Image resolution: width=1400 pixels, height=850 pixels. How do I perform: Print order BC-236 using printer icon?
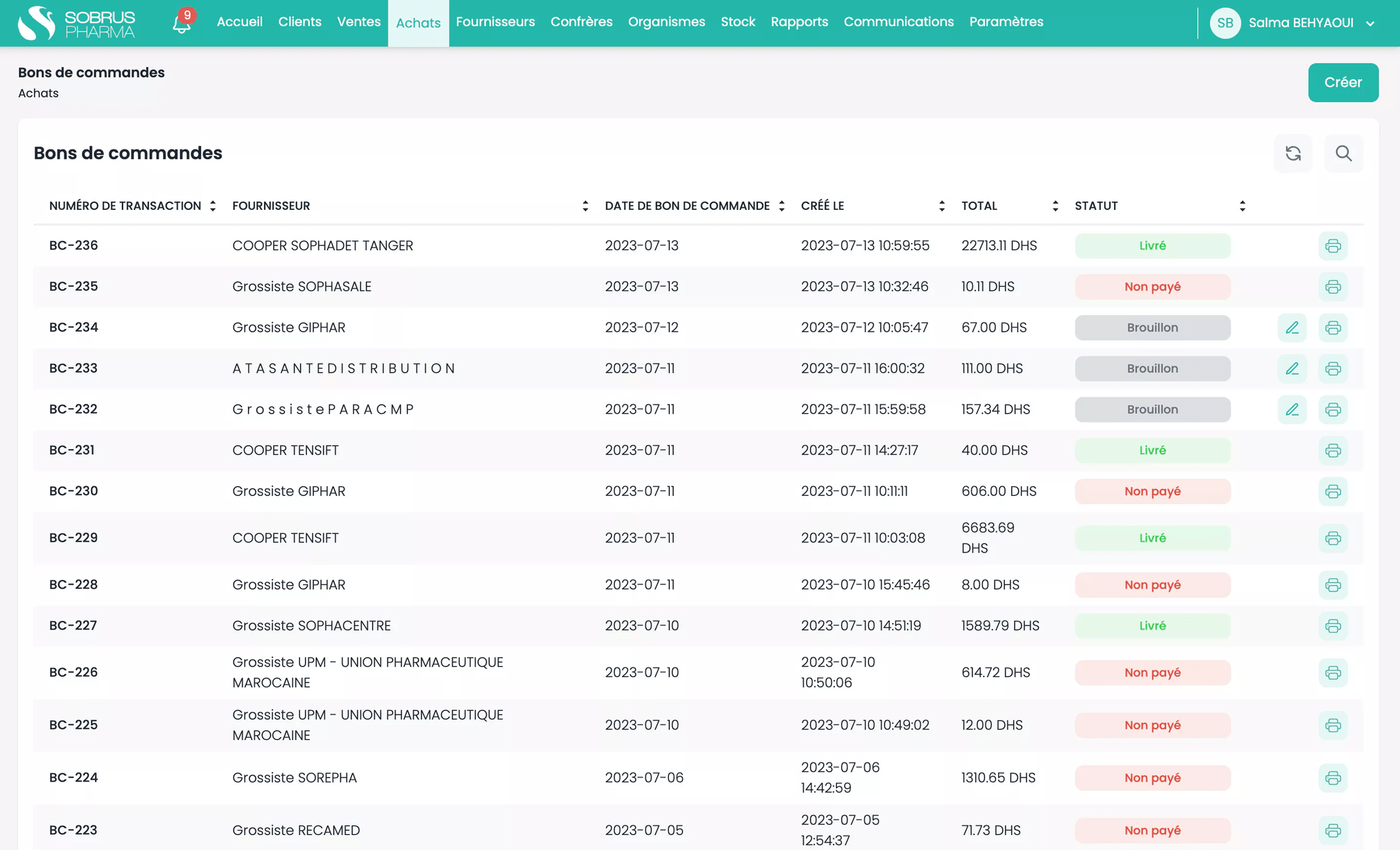[1333, 245]
